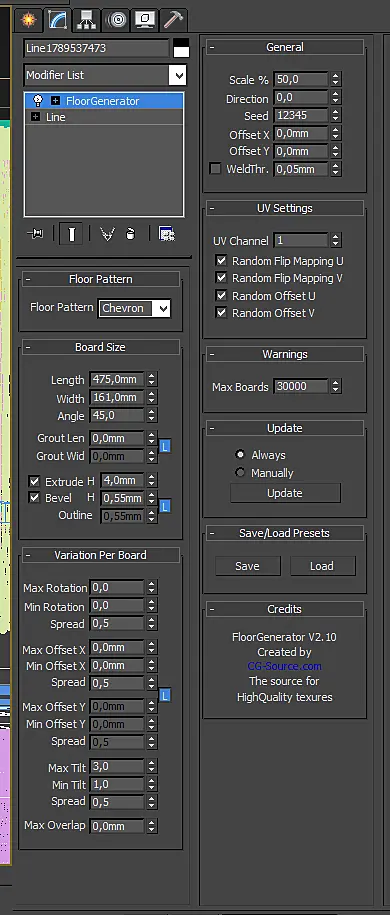This screenshot has width=390, height=915.
Task: Select the Always update radio button
Action: click(x=239, y=454)
